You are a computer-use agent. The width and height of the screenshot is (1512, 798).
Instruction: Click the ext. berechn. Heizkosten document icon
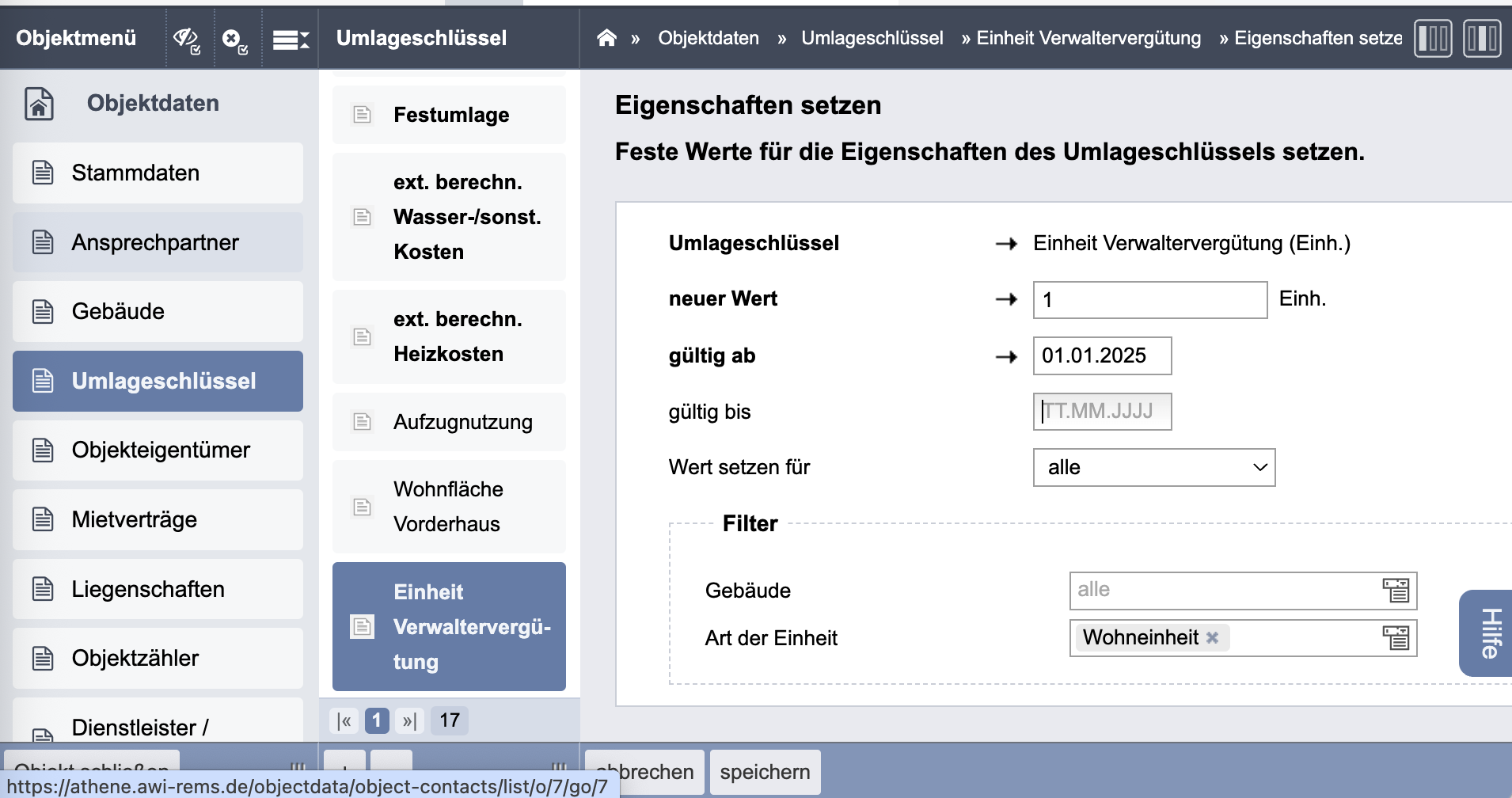coord(362,336)
